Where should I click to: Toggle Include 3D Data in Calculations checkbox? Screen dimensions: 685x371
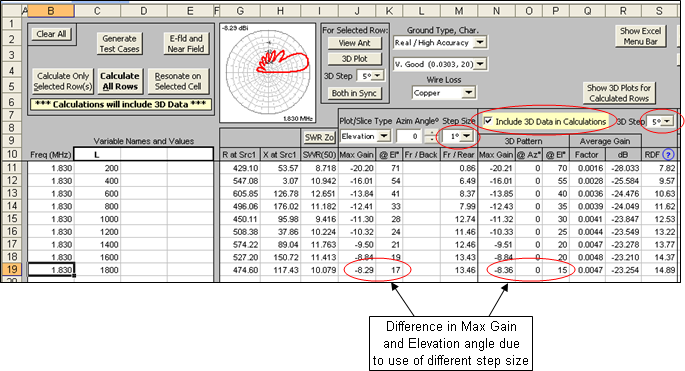[x=488, y=121]
